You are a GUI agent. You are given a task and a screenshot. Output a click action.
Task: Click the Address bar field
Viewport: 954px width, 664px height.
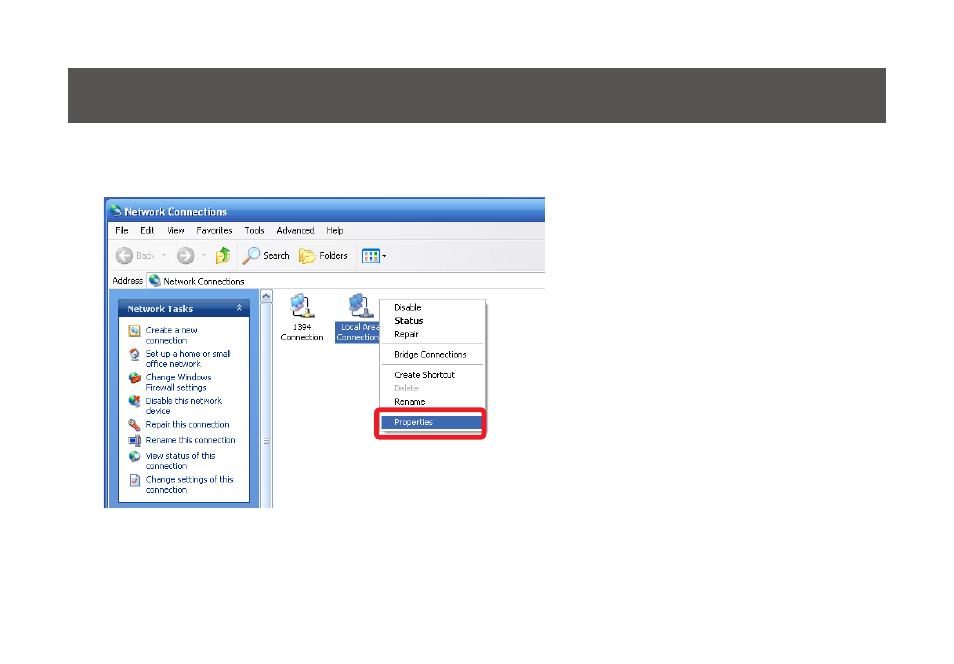coord(346,281)
